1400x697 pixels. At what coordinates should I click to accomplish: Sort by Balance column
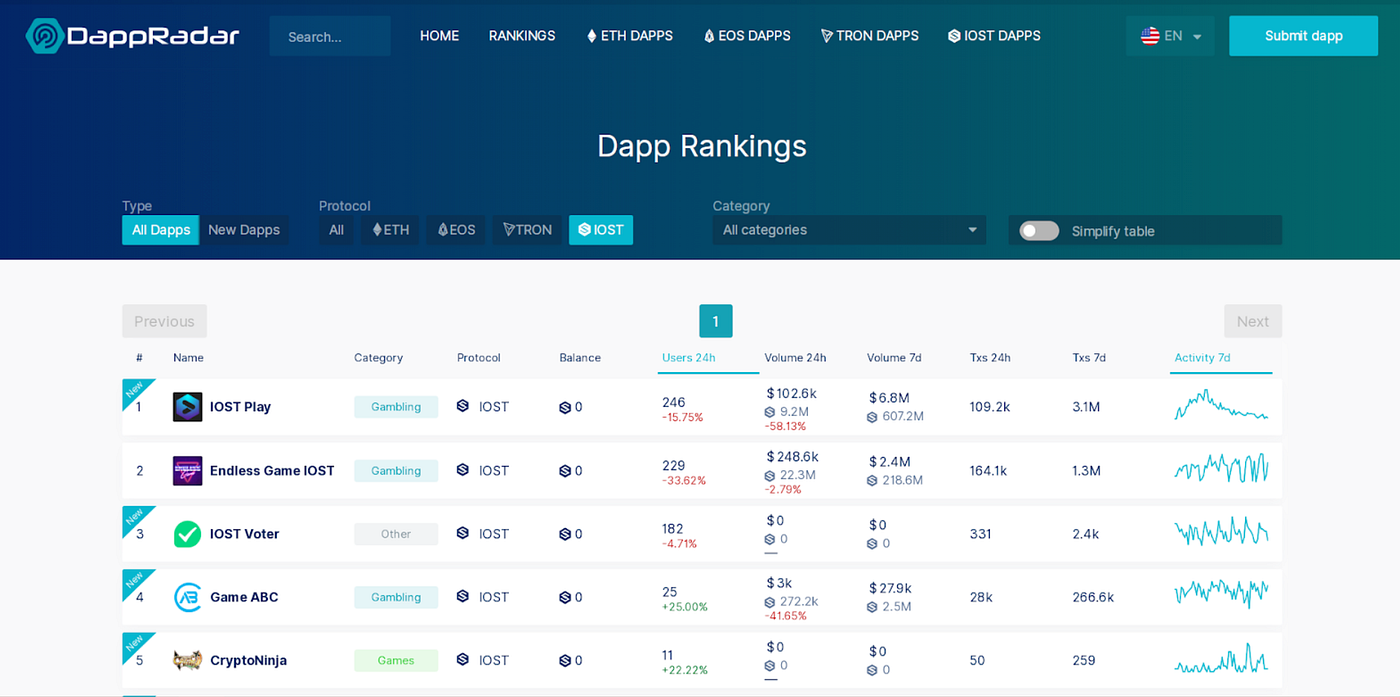coord(580,358)
